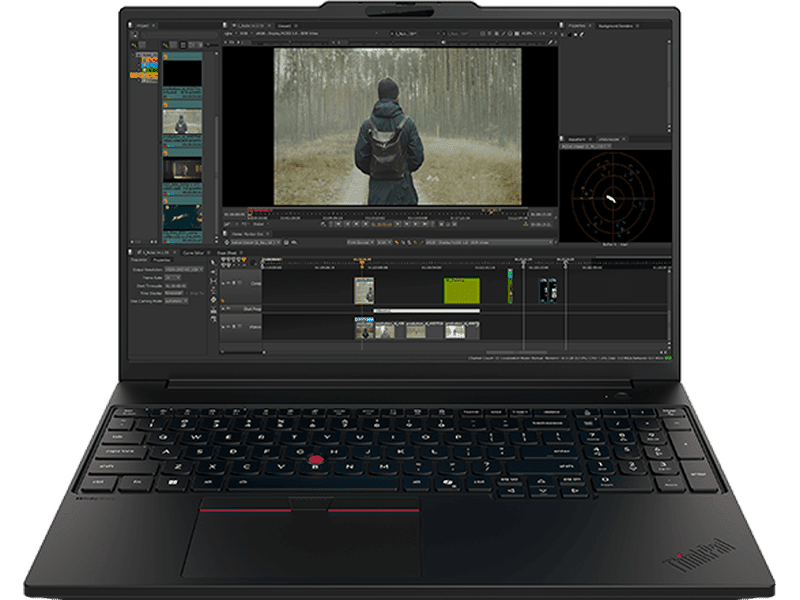
Task: Open the Output Resolution dropdown
Action: [184, 269]
